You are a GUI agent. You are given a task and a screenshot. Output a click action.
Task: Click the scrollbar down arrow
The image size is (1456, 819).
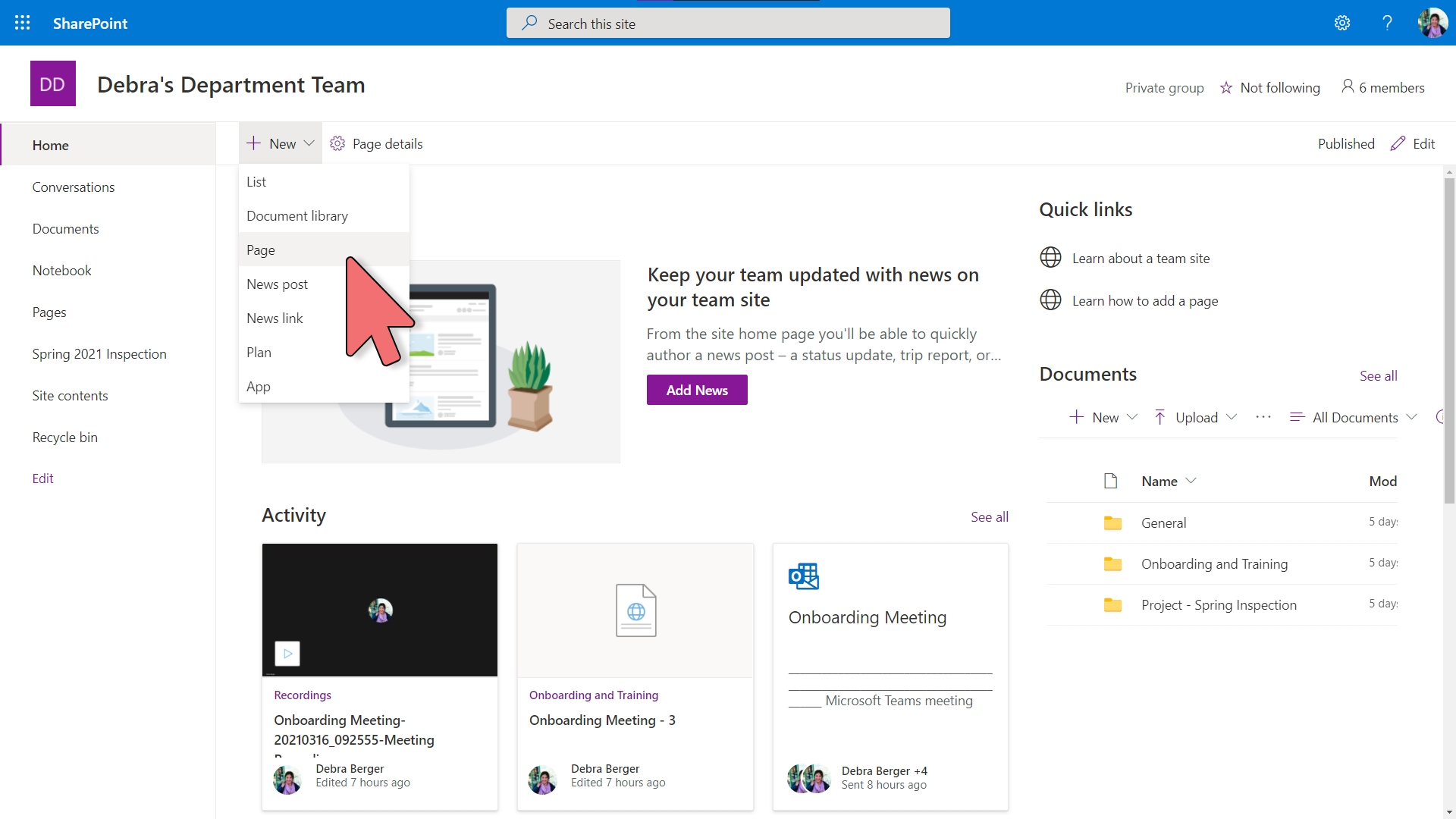(1449, 812)
